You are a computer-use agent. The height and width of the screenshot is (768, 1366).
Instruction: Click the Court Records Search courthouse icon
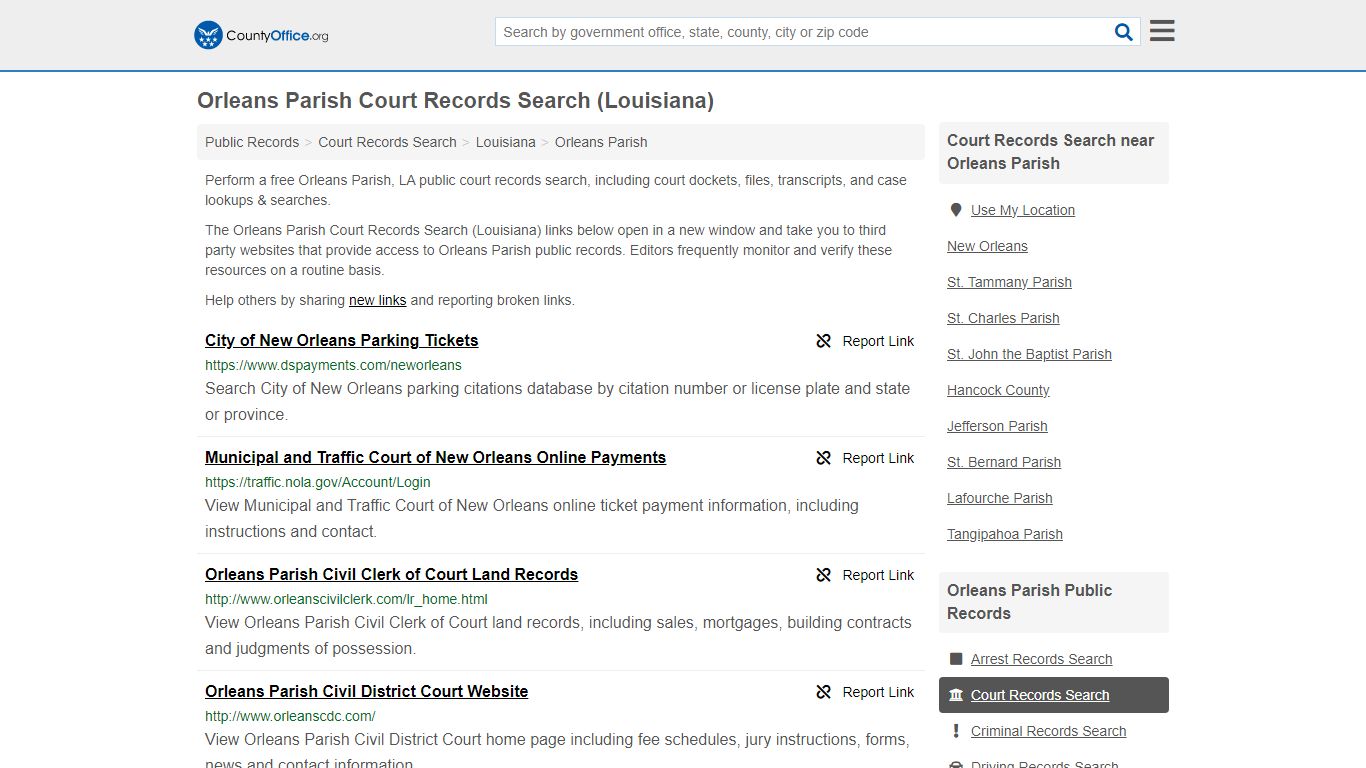956,695
